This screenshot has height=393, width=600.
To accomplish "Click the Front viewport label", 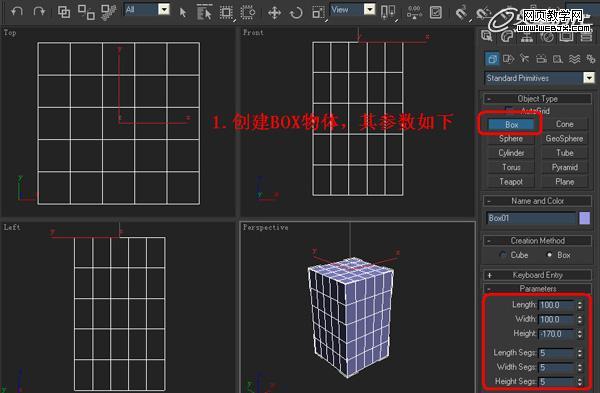I will tap(253, 33).
